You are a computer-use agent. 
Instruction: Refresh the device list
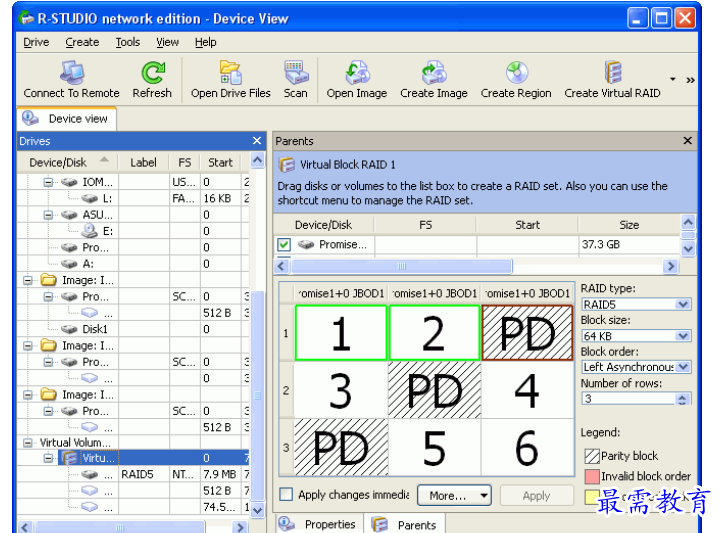click(x=152, y=72)
